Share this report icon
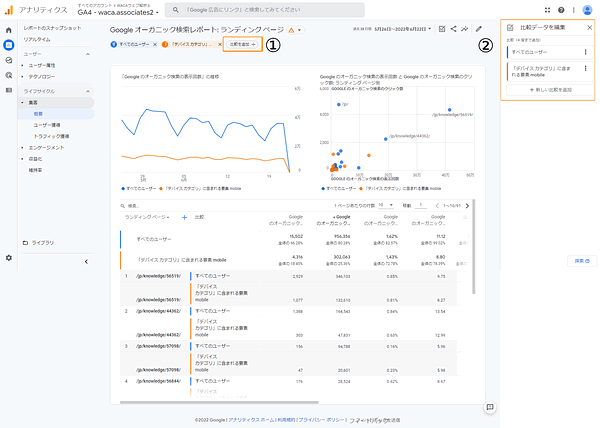Viewport: 600px width, 428px height. tap(453, 29)
